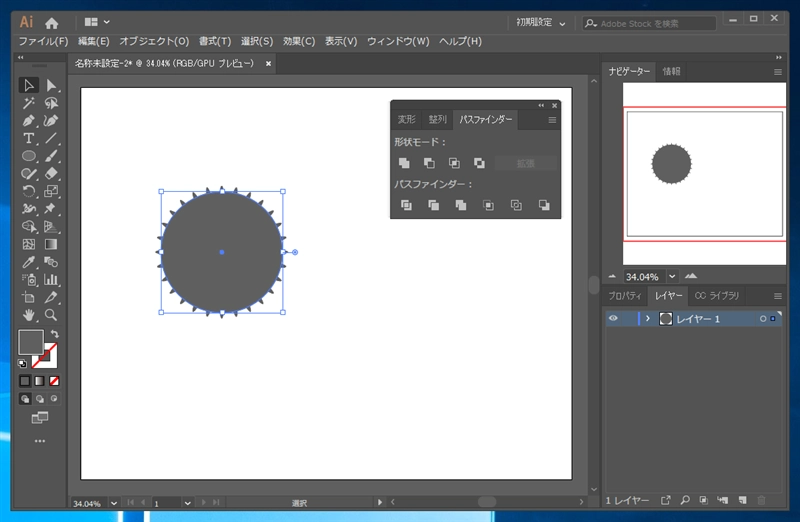This screenshot has height=522, width=800.
Task: Select the Direct Selection tool
Action: [51, 85]
